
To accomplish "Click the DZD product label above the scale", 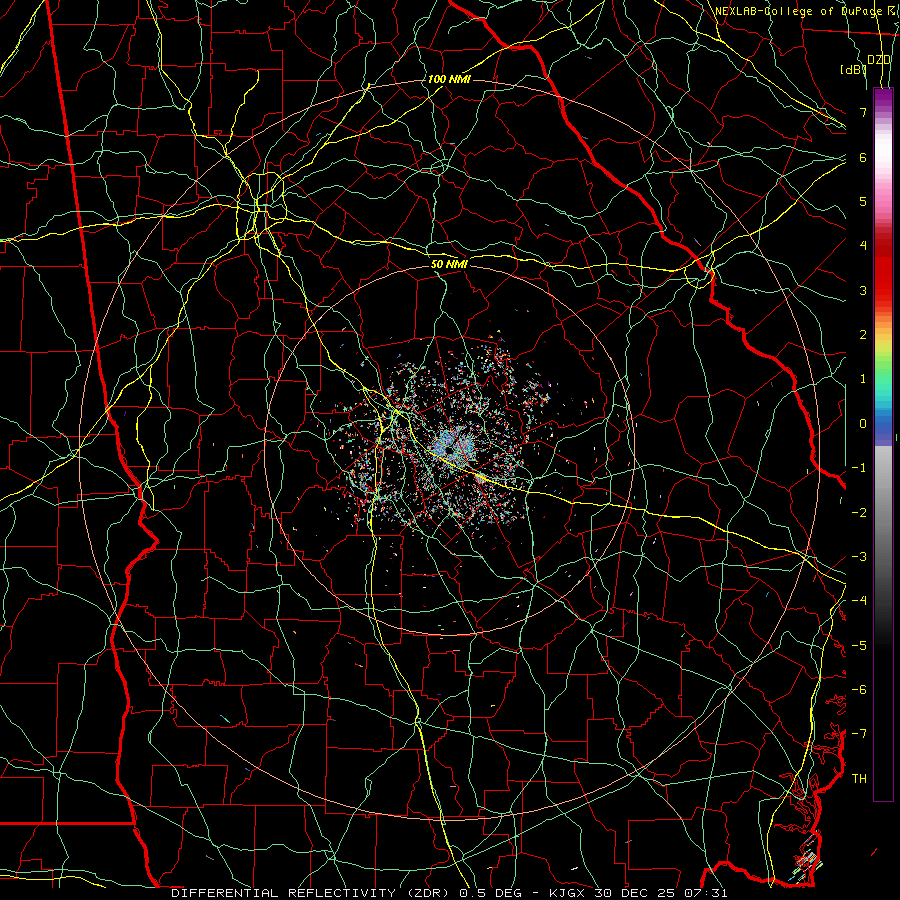I will (879, 60).
